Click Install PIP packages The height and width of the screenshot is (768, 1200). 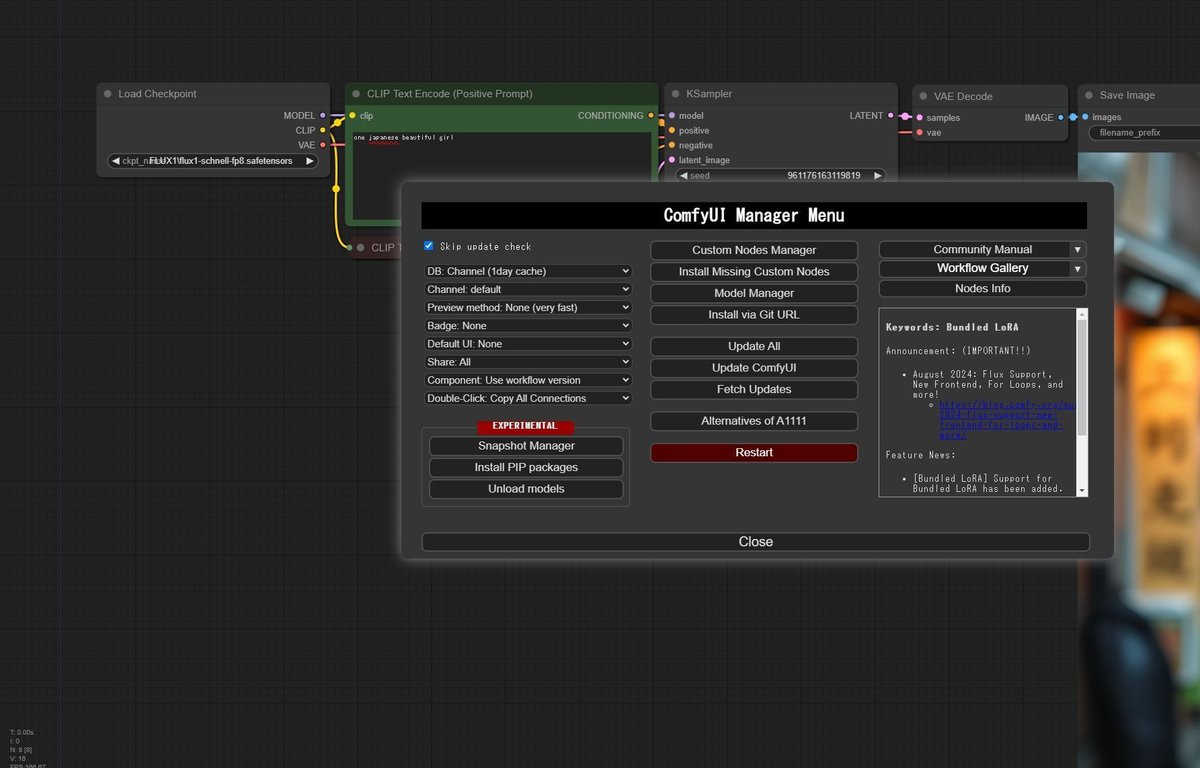(526, 467)
